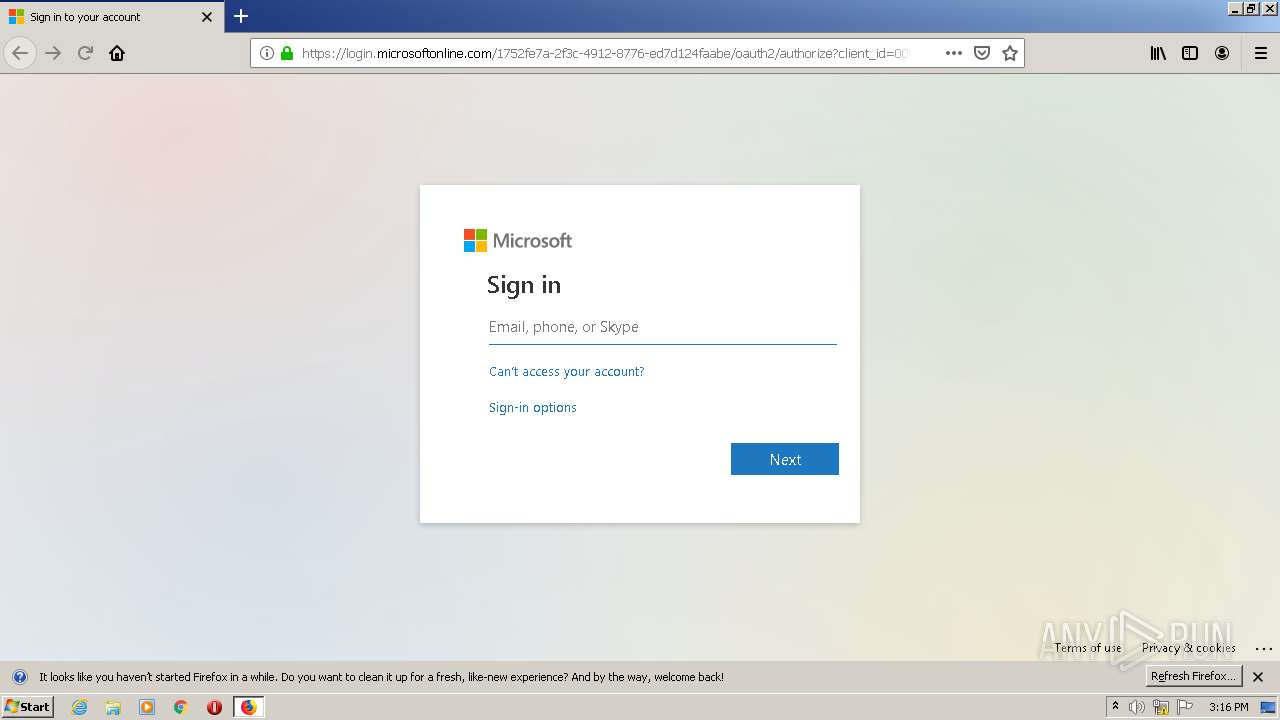The image size is (1280, 720).
Task: Open Privacy & cookies link
Action: tap(1189, 648)
